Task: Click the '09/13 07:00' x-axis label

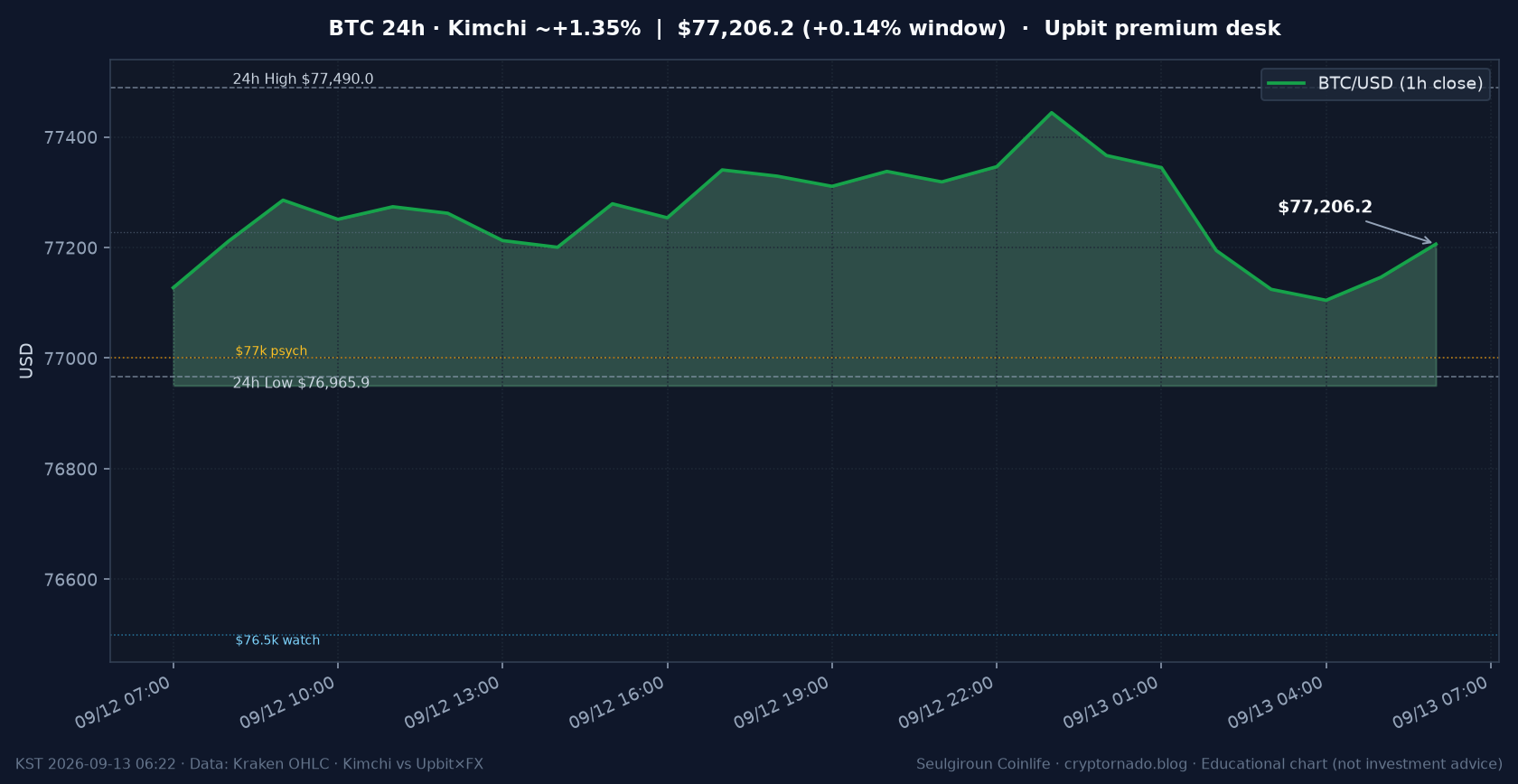Action: pos(1440,703)
